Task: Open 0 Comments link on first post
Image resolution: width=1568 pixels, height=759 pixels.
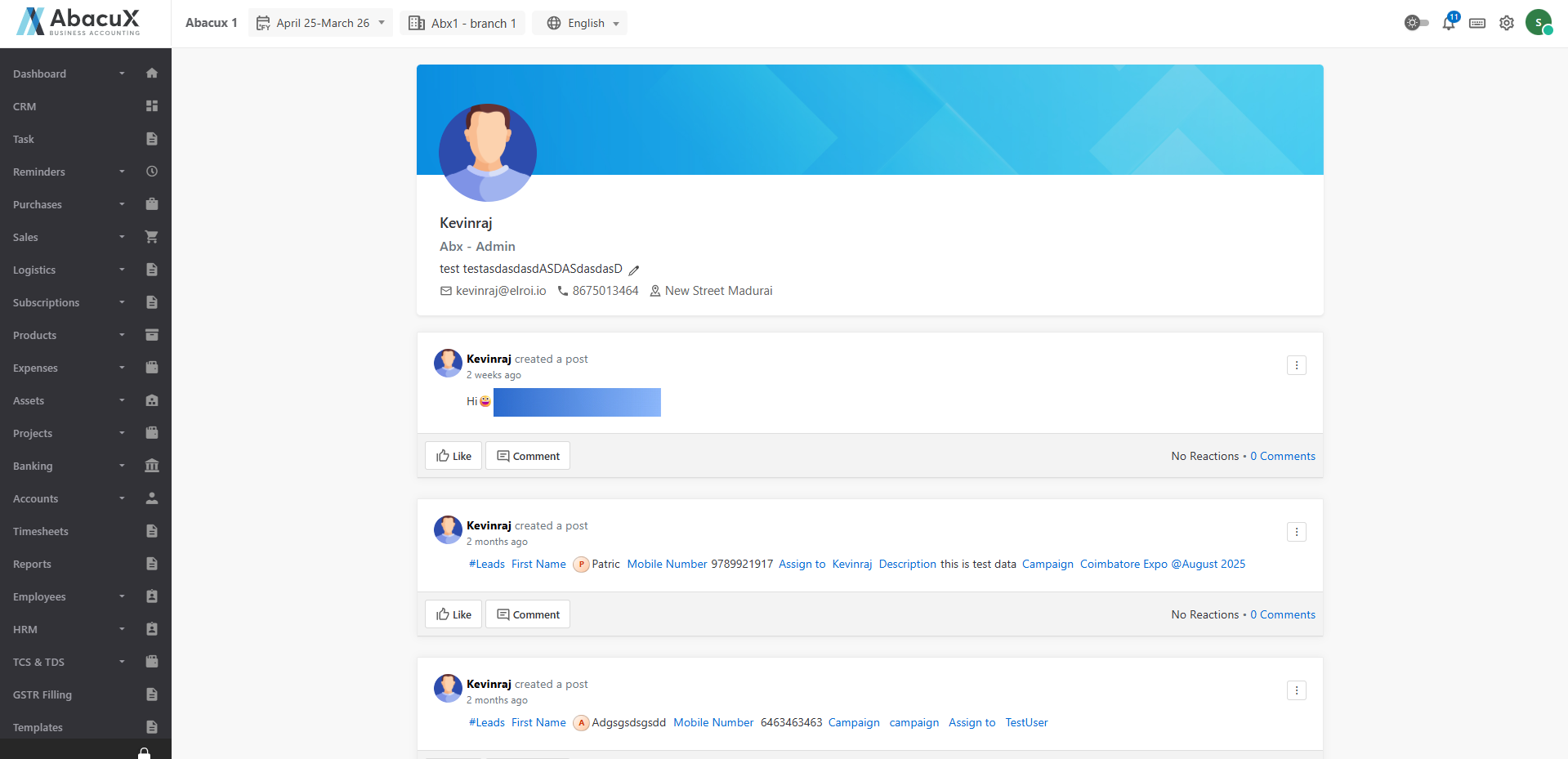Action: click(x=1282, y=456)
